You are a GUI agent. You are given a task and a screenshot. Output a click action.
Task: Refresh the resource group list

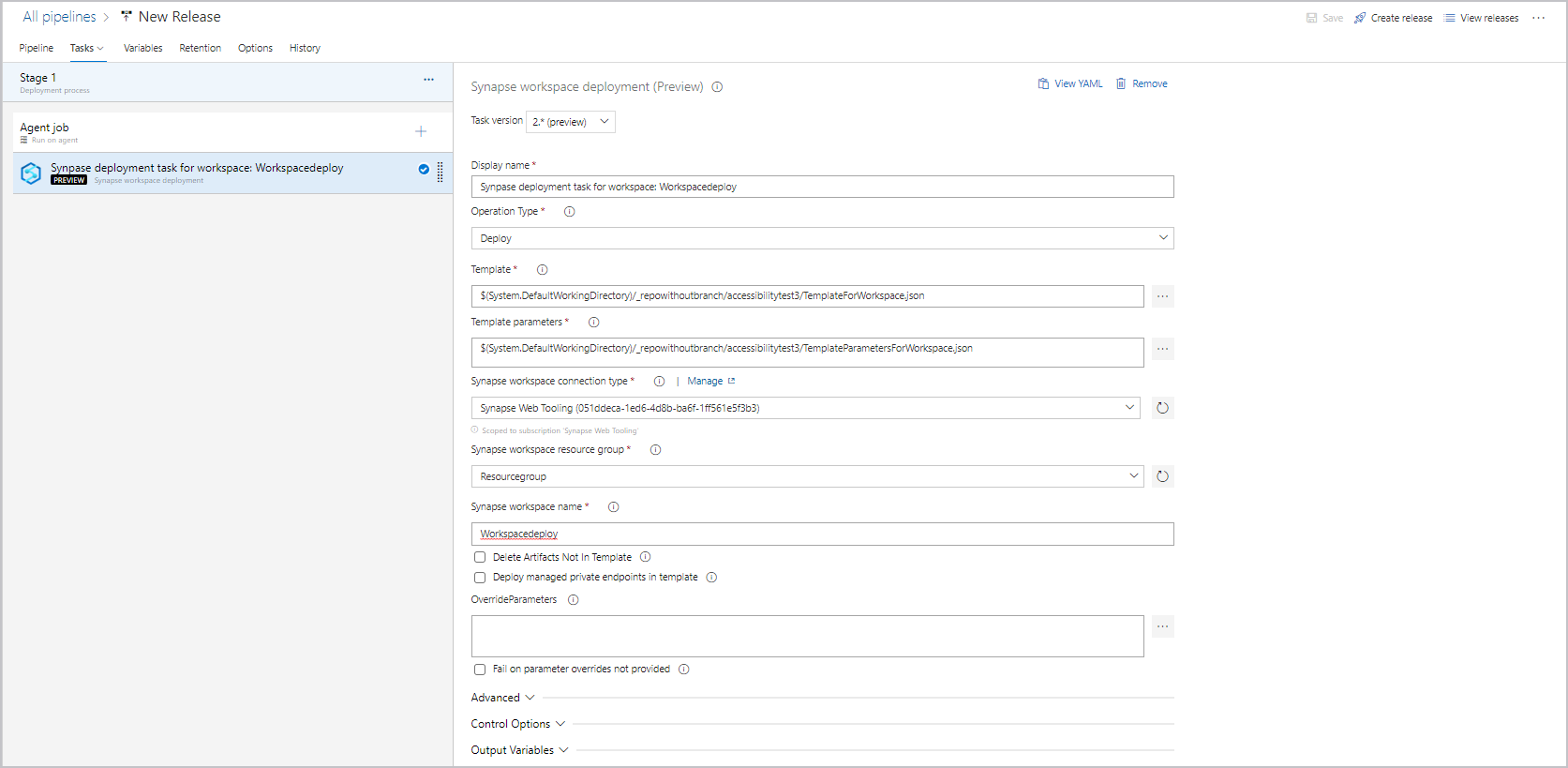(x=1162, y=476)
